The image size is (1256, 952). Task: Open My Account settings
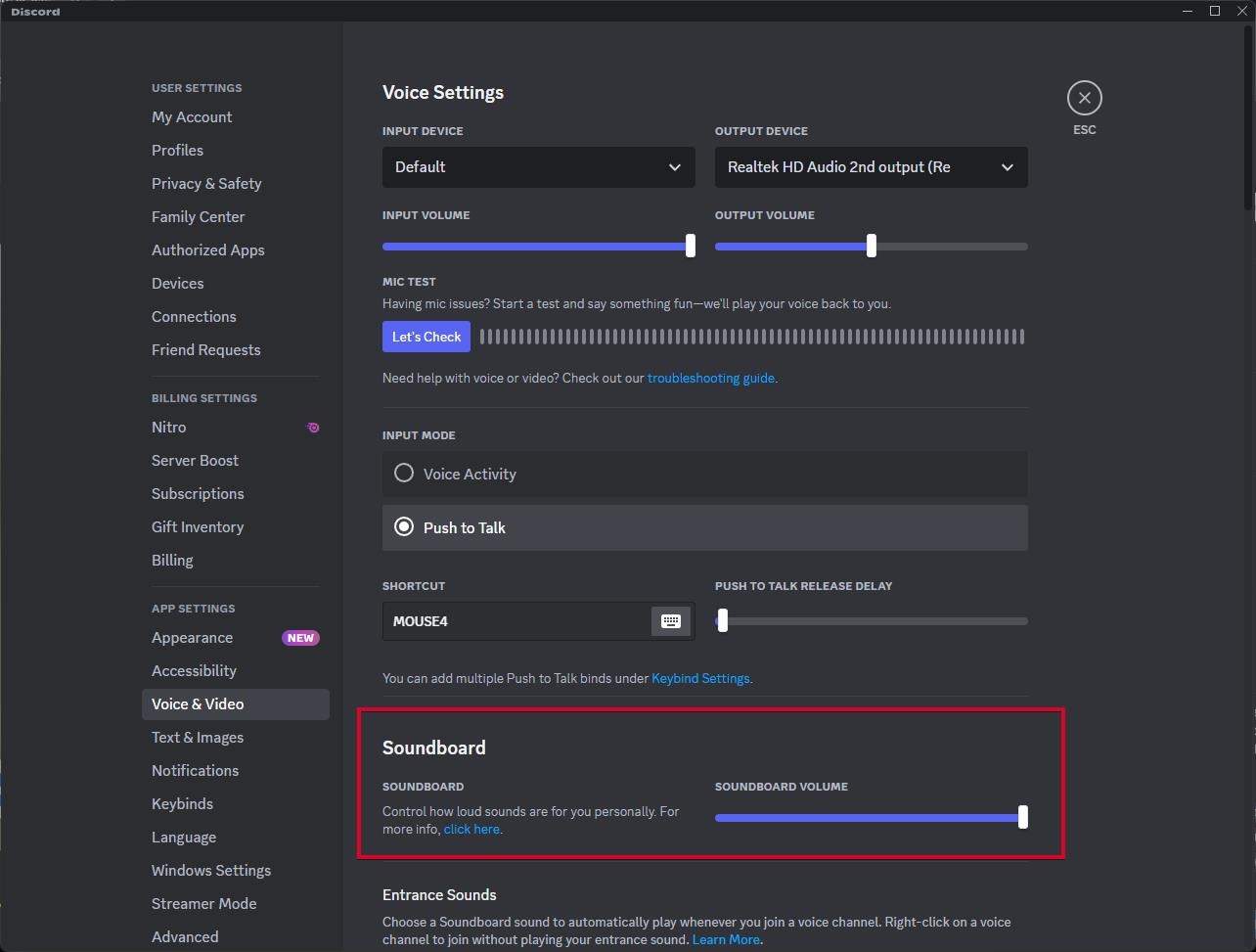point(236,117)
